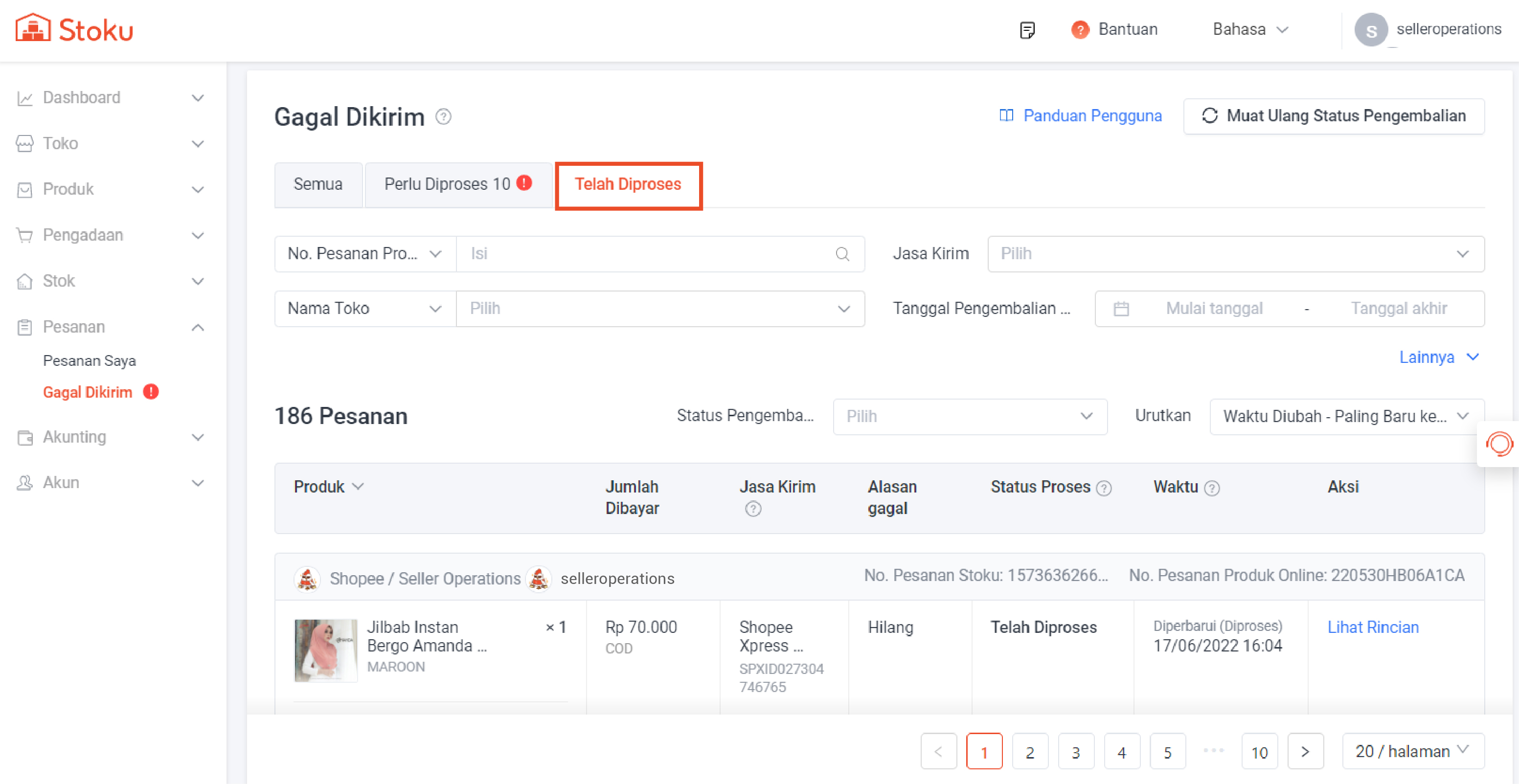The image size is (1519, 784).
Task: Click Muat Ulang Status Pengembalian button
Action: click(x=1333, y=116)
